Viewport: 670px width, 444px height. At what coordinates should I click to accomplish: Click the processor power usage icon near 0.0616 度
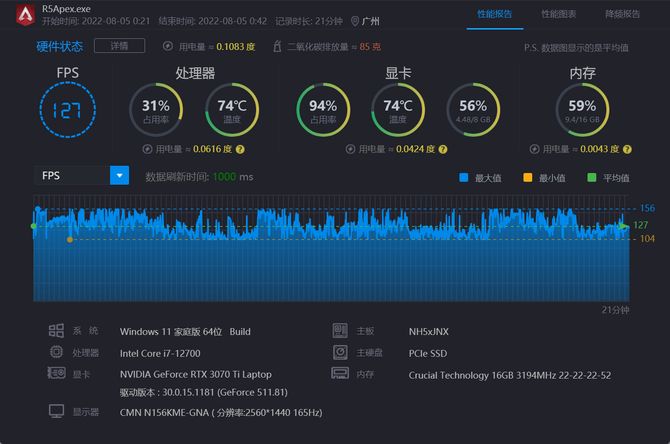147,149
